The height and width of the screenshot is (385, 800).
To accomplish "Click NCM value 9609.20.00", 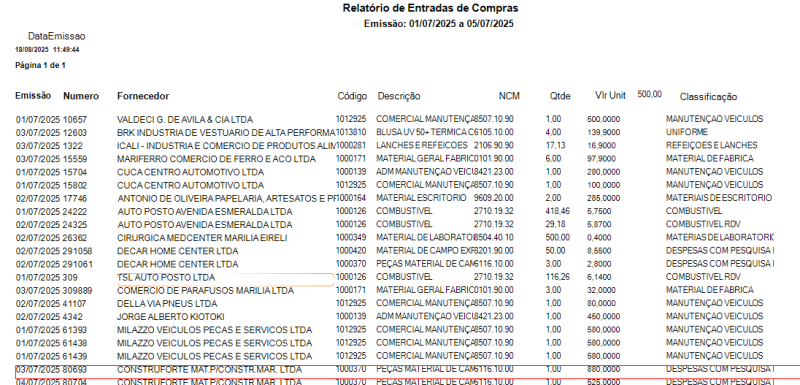I will [x=493, y=197].
